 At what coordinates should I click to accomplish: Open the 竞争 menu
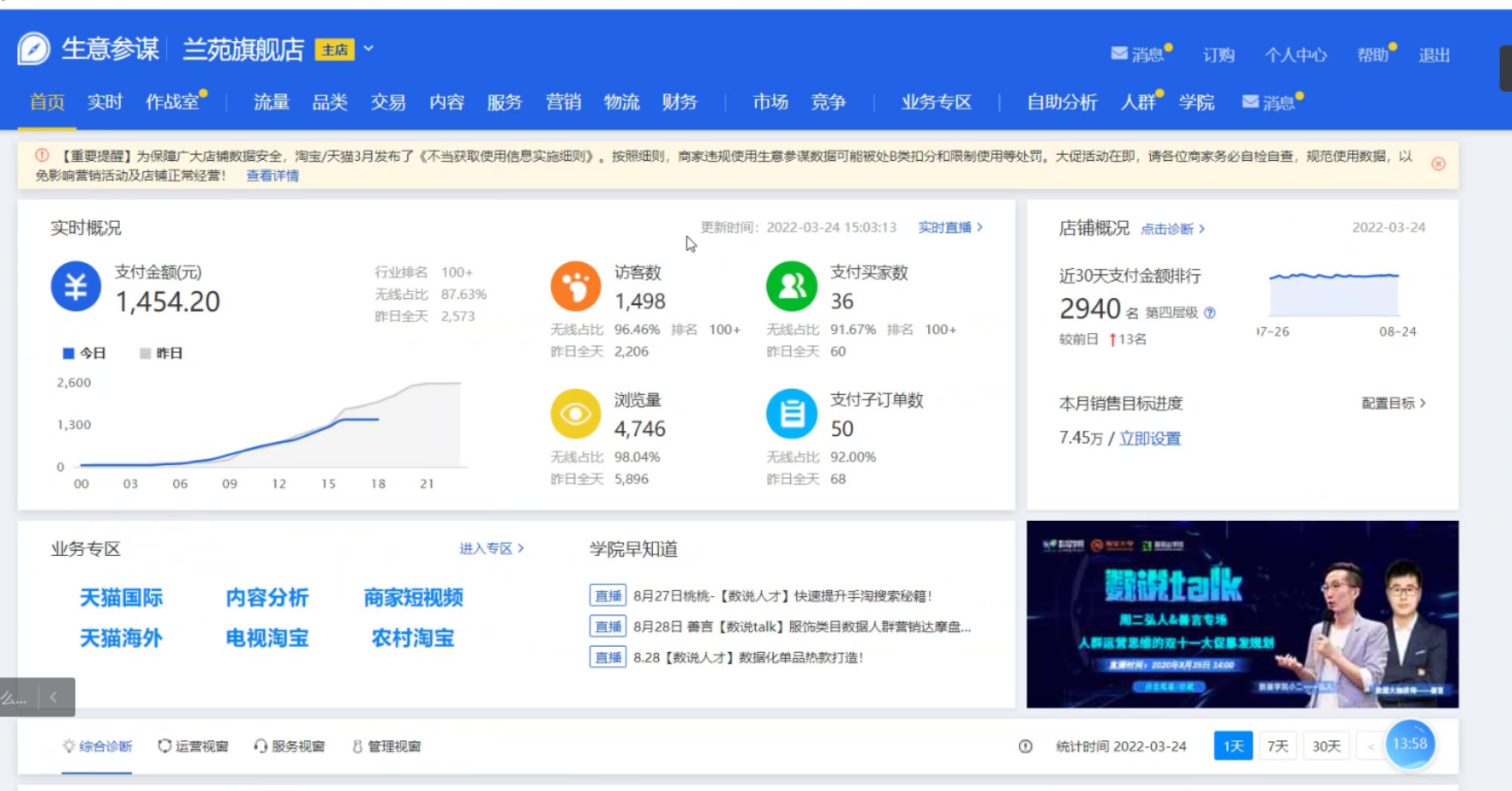(829, 102)
